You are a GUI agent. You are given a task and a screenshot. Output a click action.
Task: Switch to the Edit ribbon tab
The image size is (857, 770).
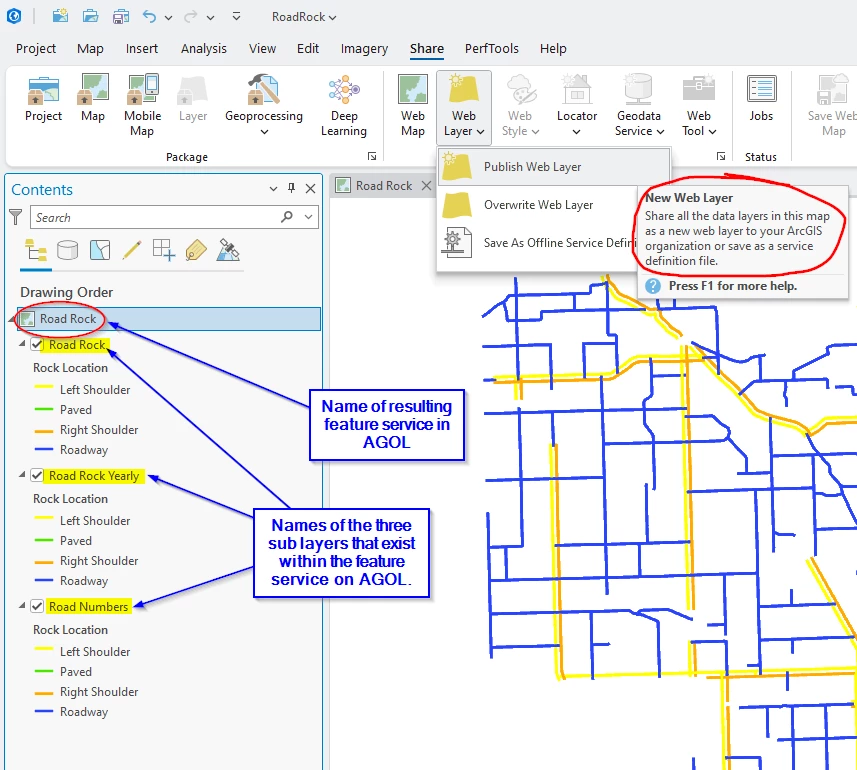coord(308,49)
